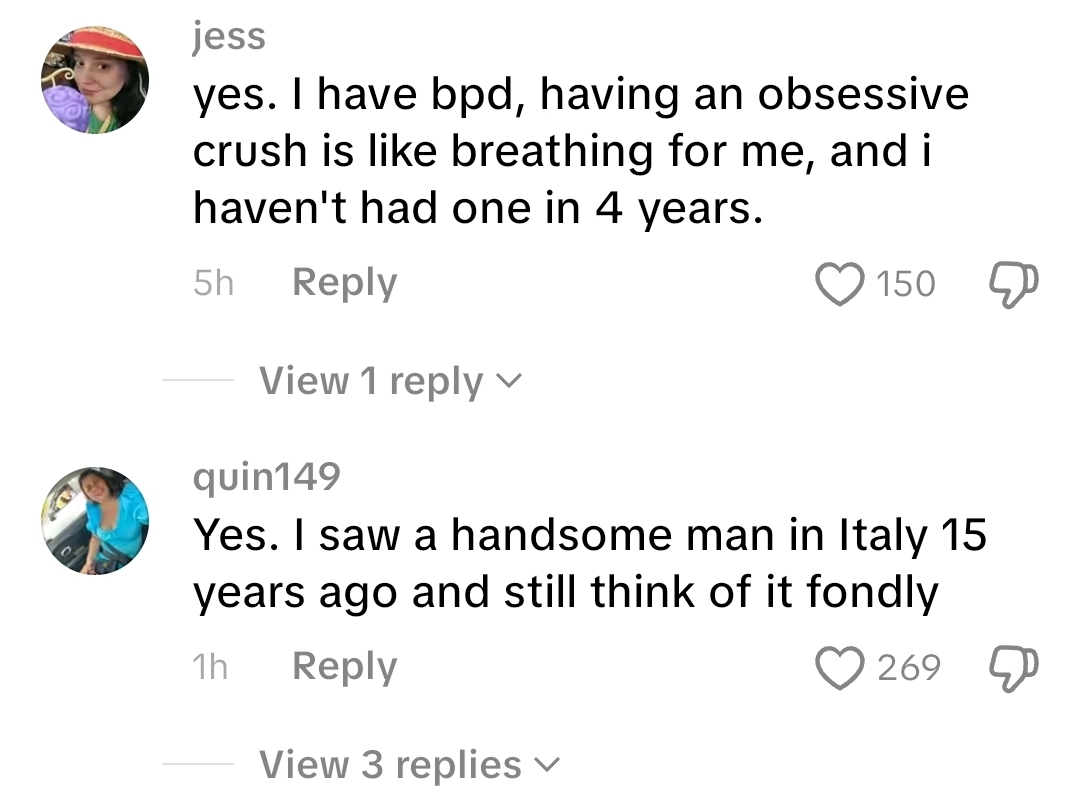Viewport: 1080px width, 797px height.
Task: Open jess's profile picture
Action: [x=95, y=80]
